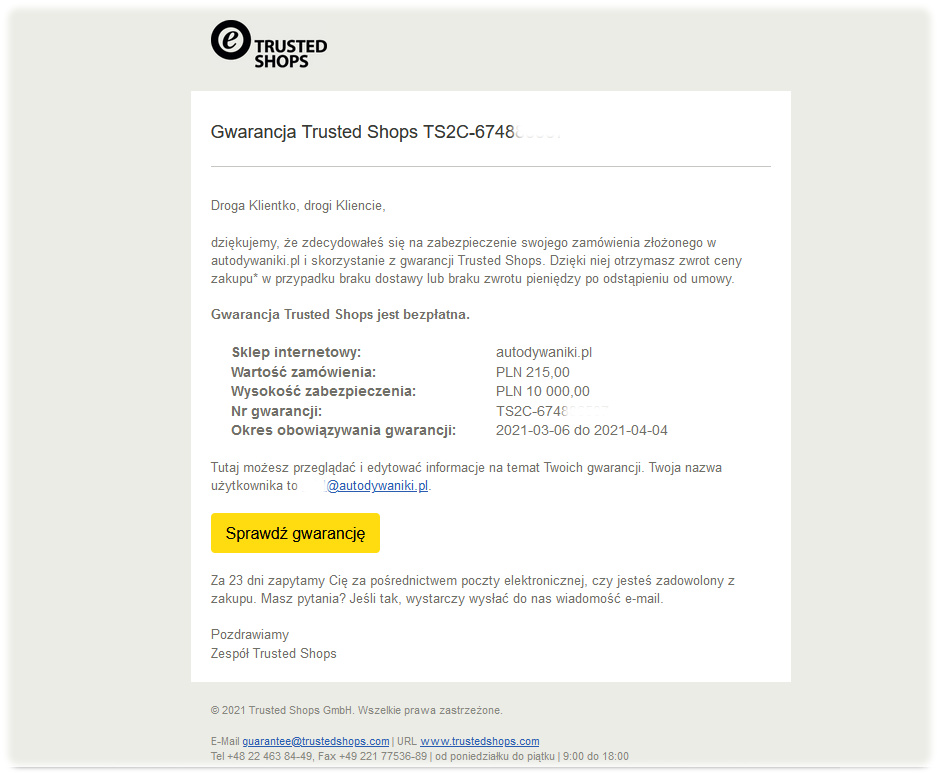The image size is (939, 773).
Task: Click the paragraph starting Tutaj możesz przeglądać
Action: (x=467, y=477)
